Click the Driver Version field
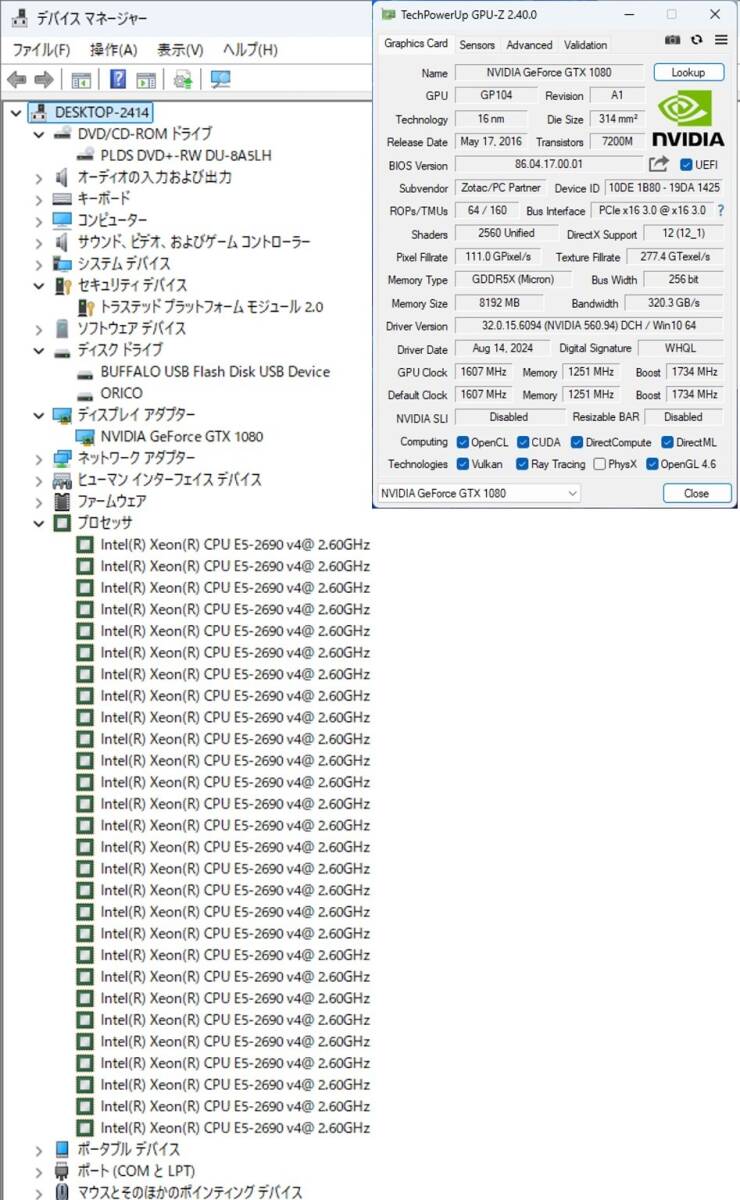This screenshot has width=740, height=1200. [589, 326]
